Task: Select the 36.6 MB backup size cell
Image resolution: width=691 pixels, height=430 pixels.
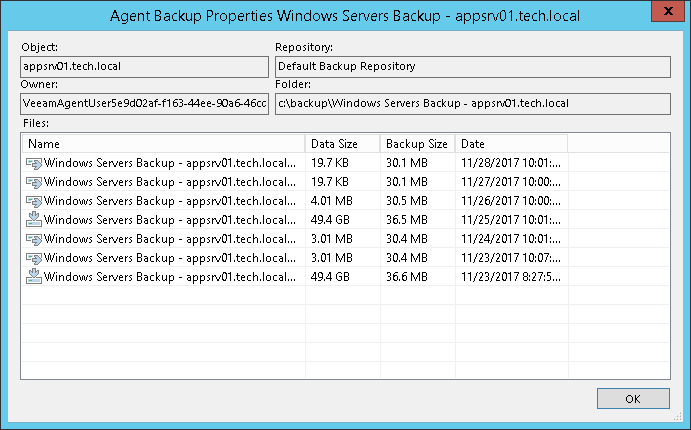Action: tap(407, 276)
